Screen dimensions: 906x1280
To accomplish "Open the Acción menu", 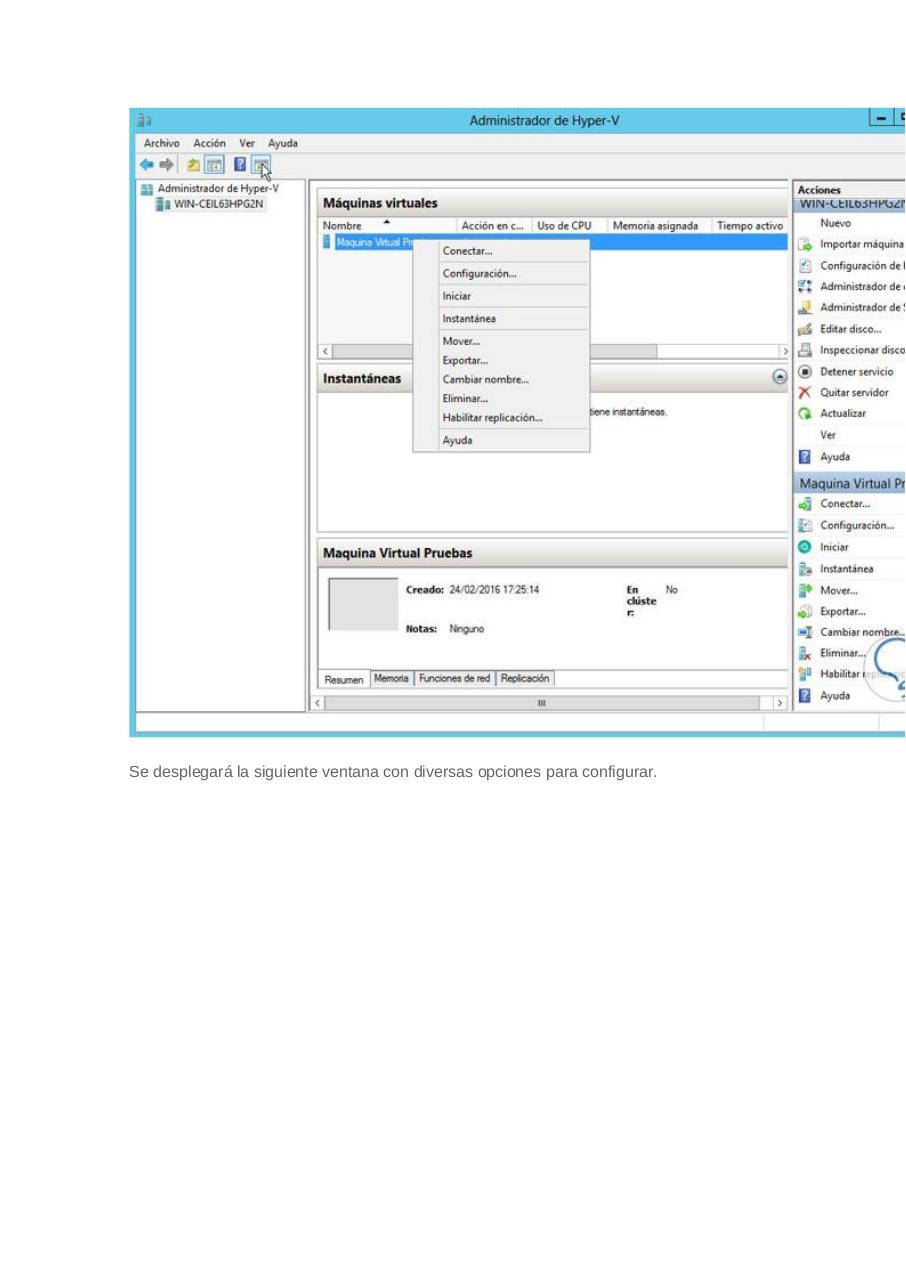I will (209, 143).
